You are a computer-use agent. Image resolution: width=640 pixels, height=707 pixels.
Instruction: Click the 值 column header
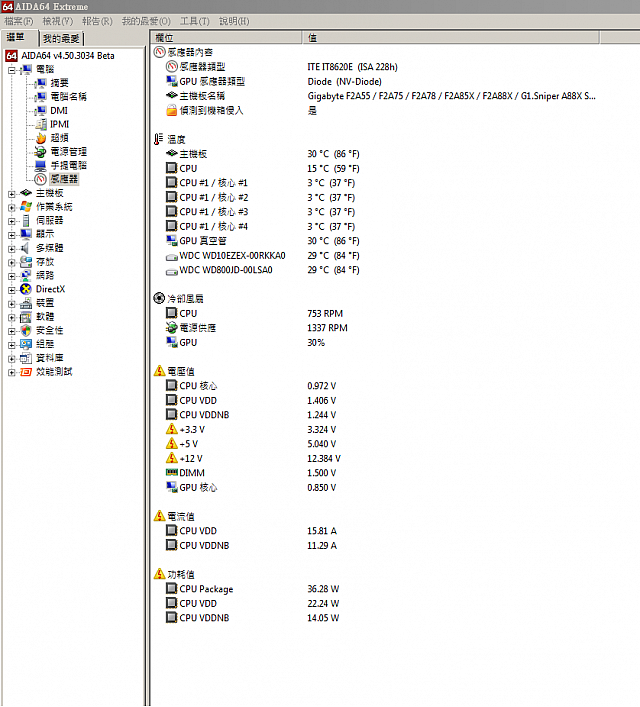[x=451, y=38]
